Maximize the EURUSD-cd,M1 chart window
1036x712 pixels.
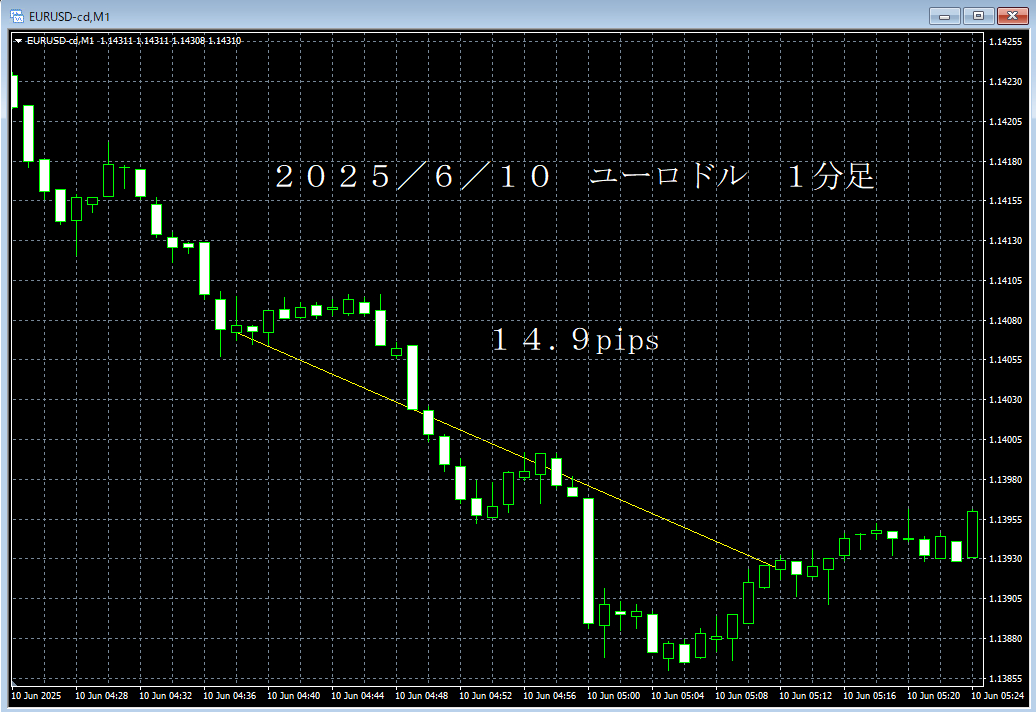click(x=979, y=16)
